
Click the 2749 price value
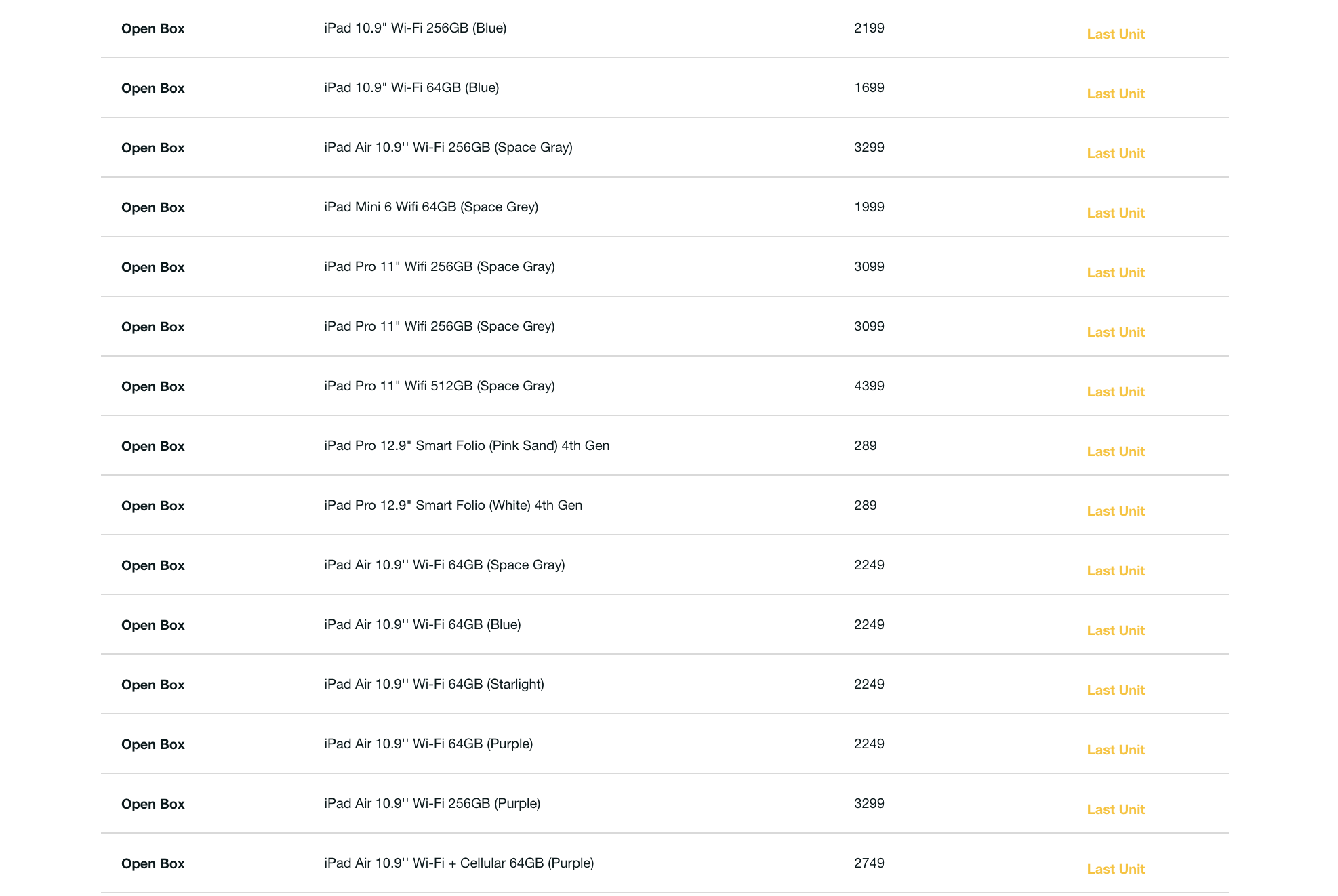tap(869, 863)
